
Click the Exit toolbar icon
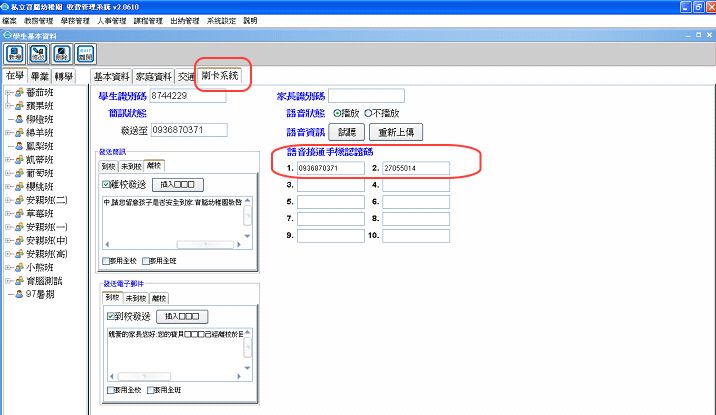click(x=85, y=54)
